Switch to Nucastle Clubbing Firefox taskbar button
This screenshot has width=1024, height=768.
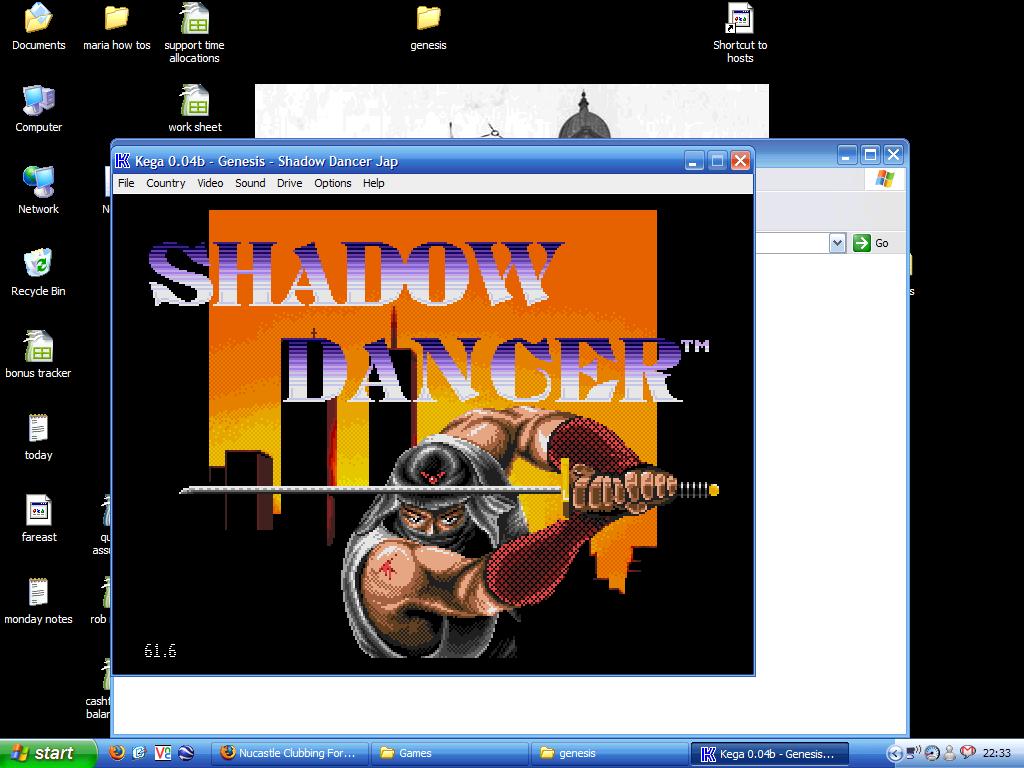pos(289,753)
